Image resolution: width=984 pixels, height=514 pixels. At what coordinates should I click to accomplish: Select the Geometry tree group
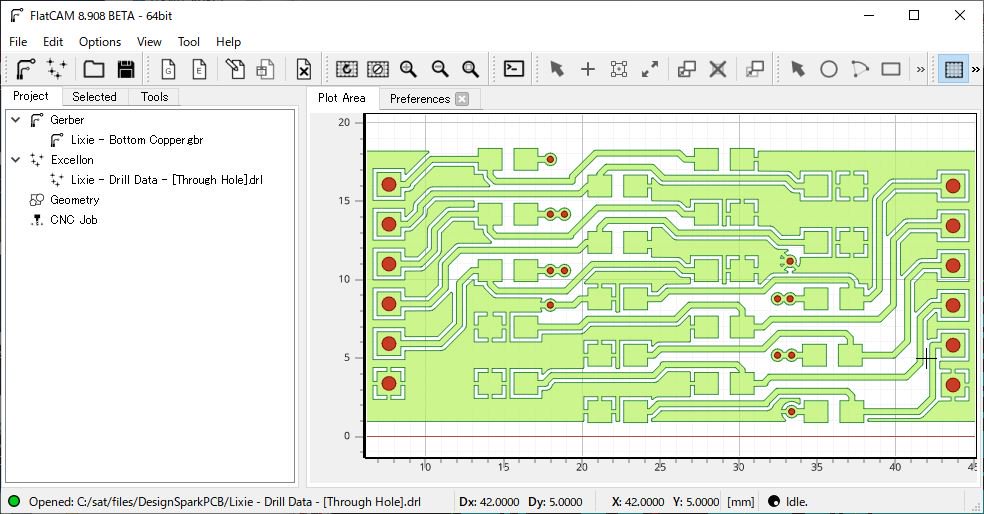point(75,200)
